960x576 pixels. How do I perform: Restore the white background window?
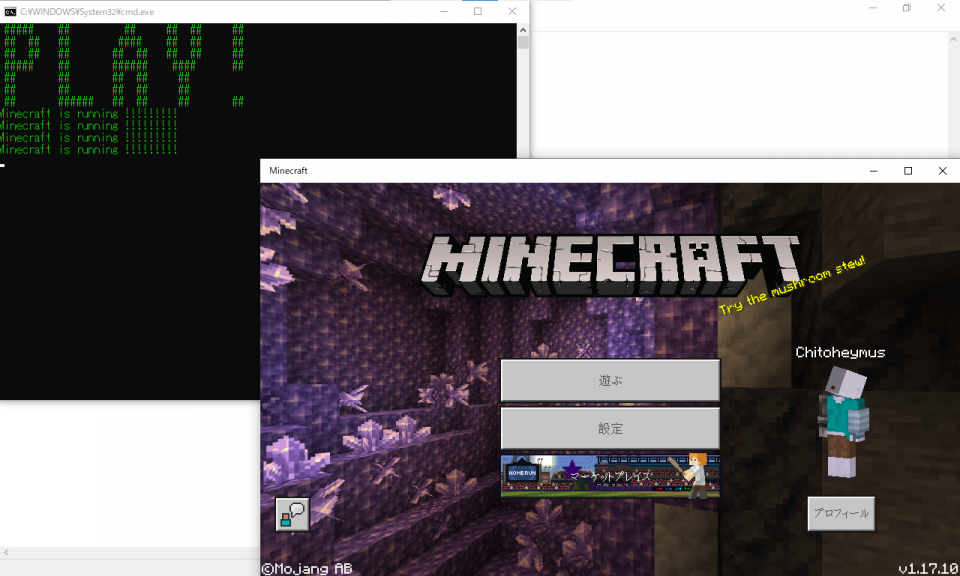click(907, 8)
